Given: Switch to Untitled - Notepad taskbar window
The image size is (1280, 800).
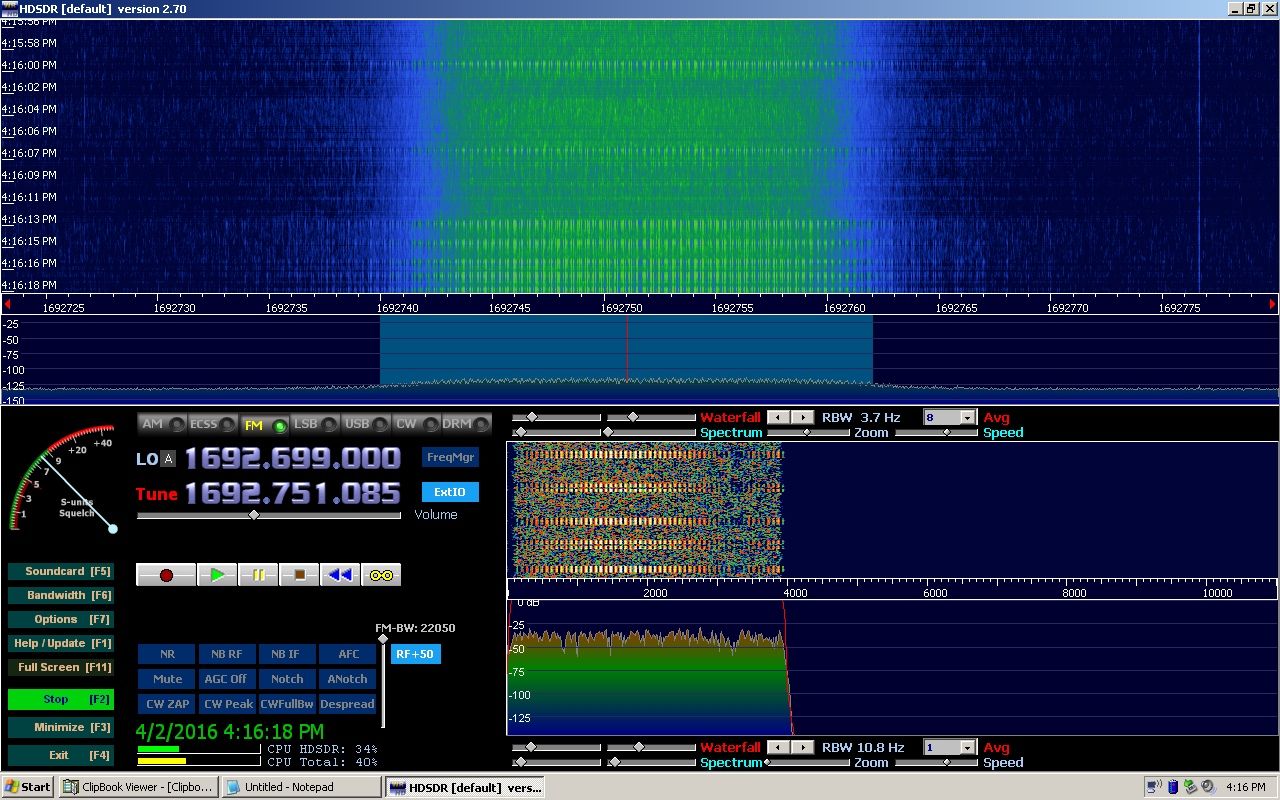Looking at the screenshot, I should (x=301, y=787).
